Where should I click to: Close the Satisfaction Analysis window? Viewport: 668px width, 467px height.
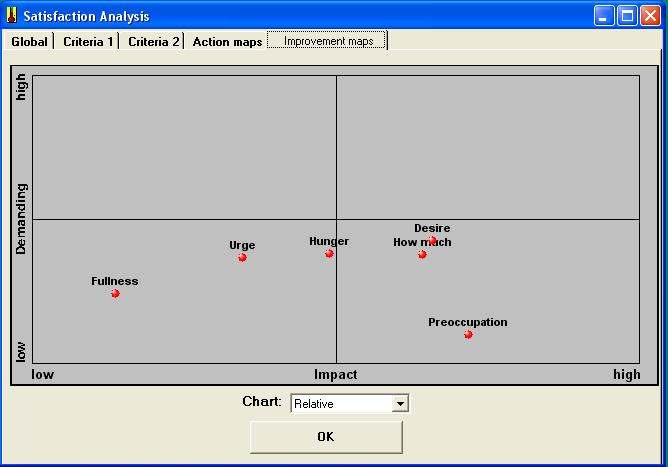[651, 16]
